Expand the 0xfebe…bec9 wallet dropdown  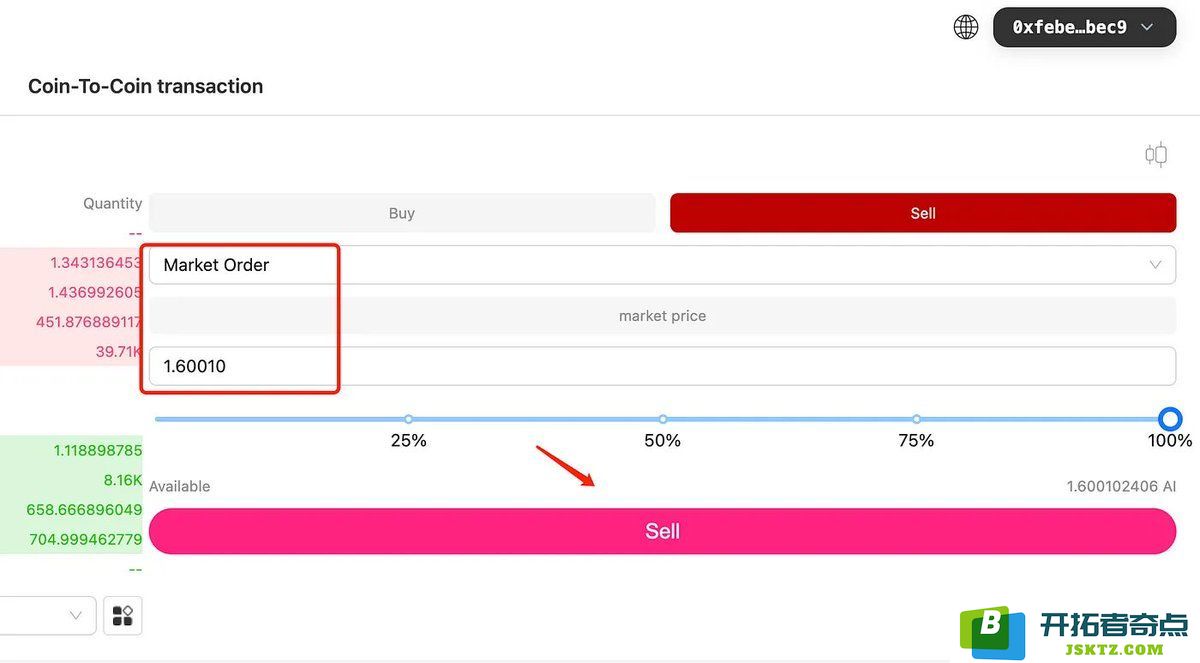1084,28
